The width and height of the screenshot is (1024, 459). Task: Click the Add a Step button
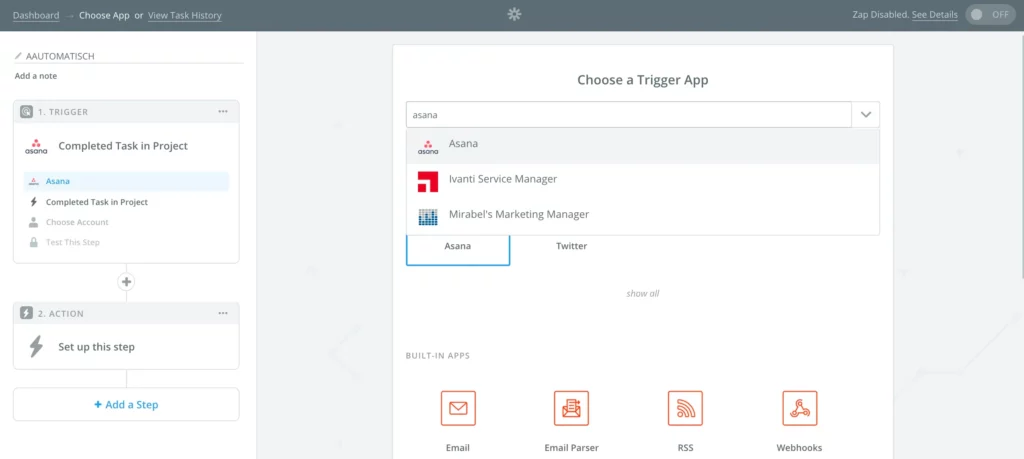126,404
